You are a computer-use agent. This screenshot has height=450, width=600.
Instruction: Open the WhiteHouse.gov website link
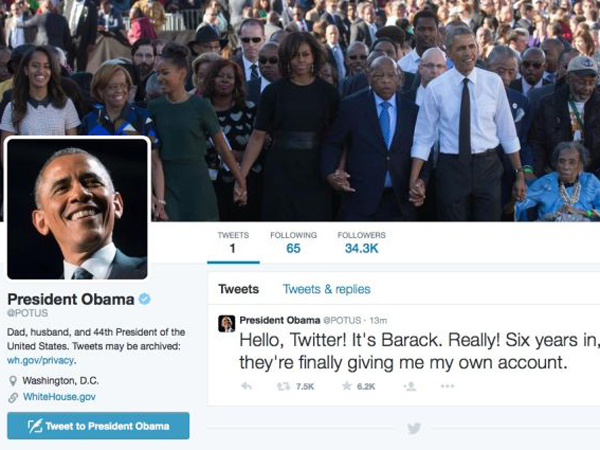pos(59,397)
